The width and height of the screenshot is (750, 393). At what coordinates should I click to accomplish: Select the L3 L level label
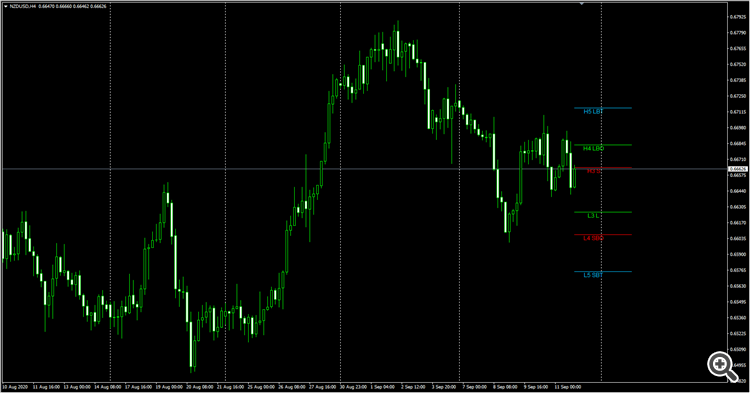click(593, 216)
